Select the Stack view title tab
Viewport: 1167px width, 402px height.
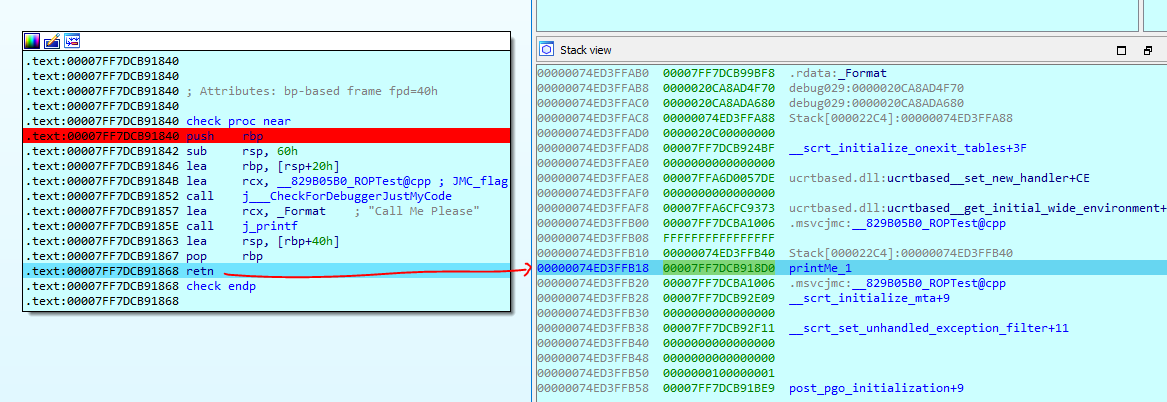[x=585, y=50]
